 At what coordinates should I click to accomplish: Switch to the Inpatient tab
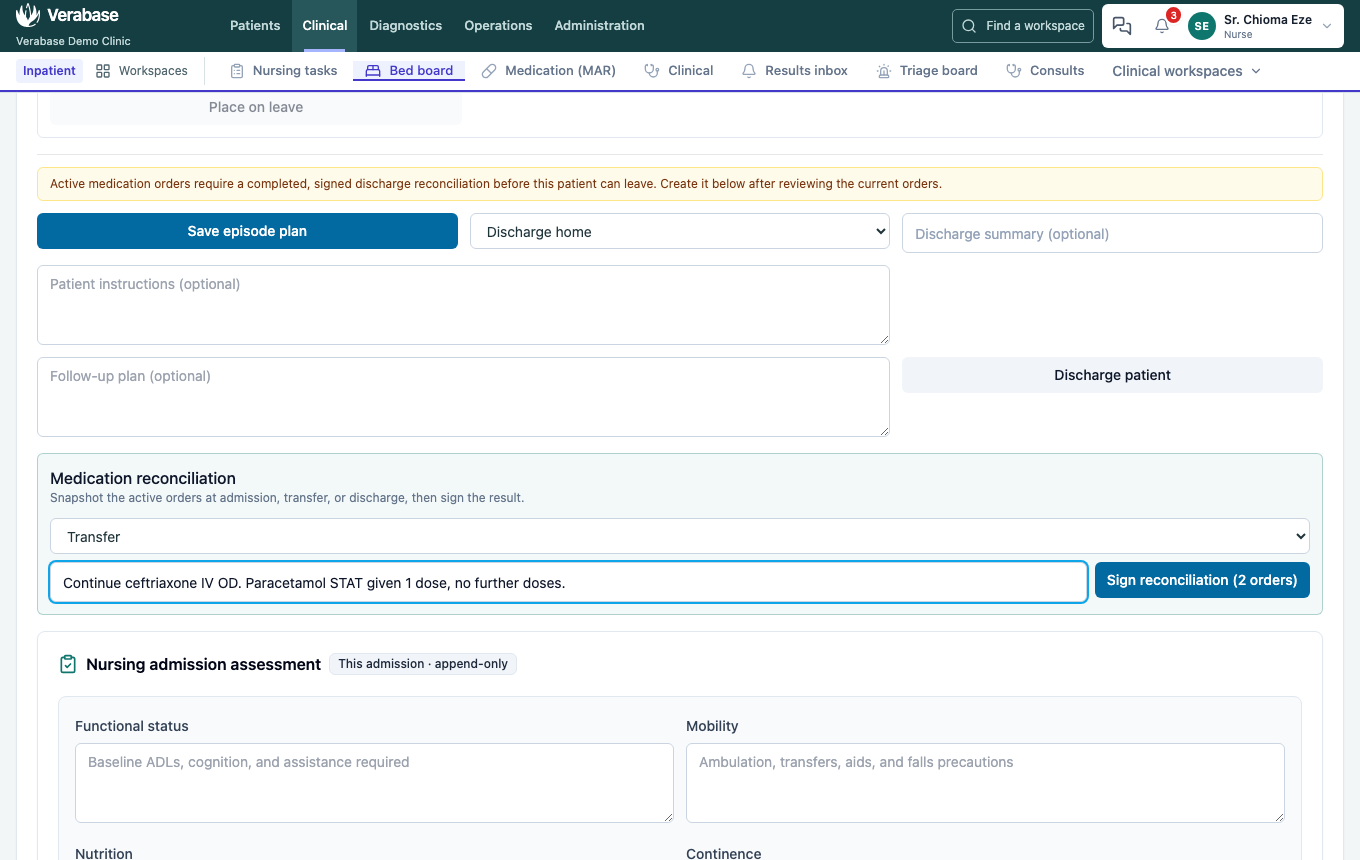[49, 71]
